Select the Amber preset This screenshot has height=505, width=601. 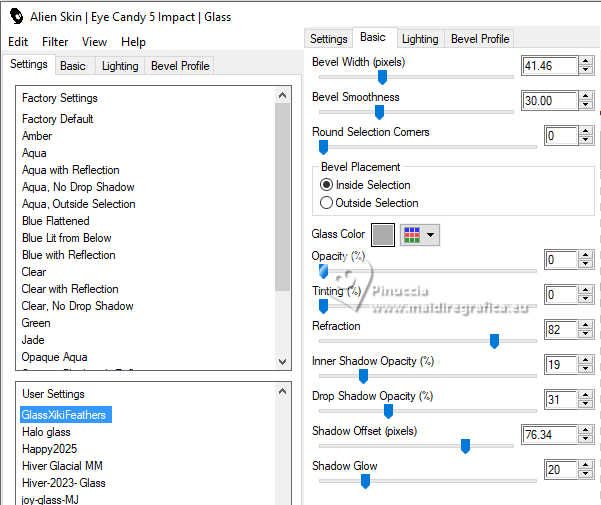37,136
